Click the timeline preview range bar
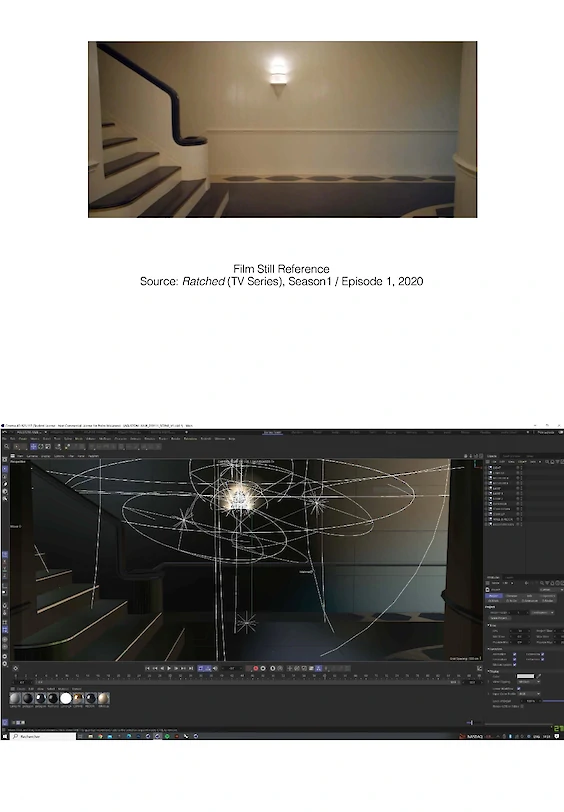Viewport: 564px width, 812px height. coord(249,683)
